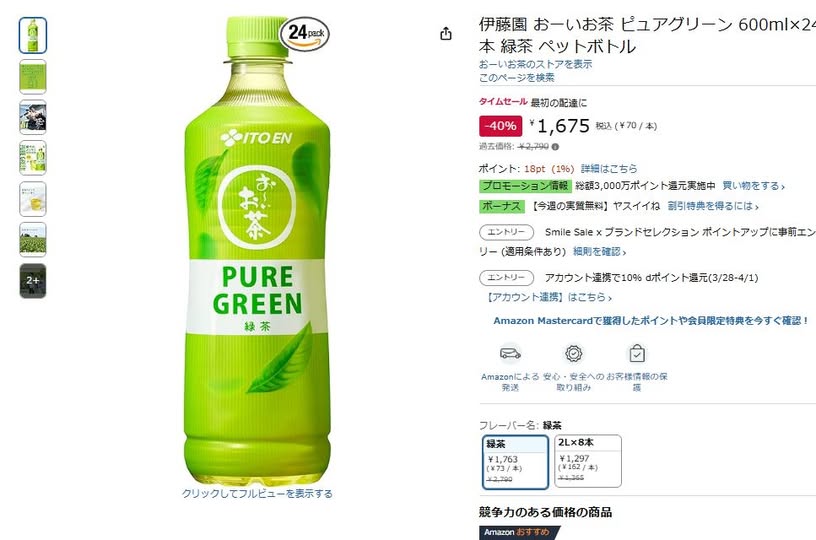Click the エントリー button for dポイント還元

506,278
